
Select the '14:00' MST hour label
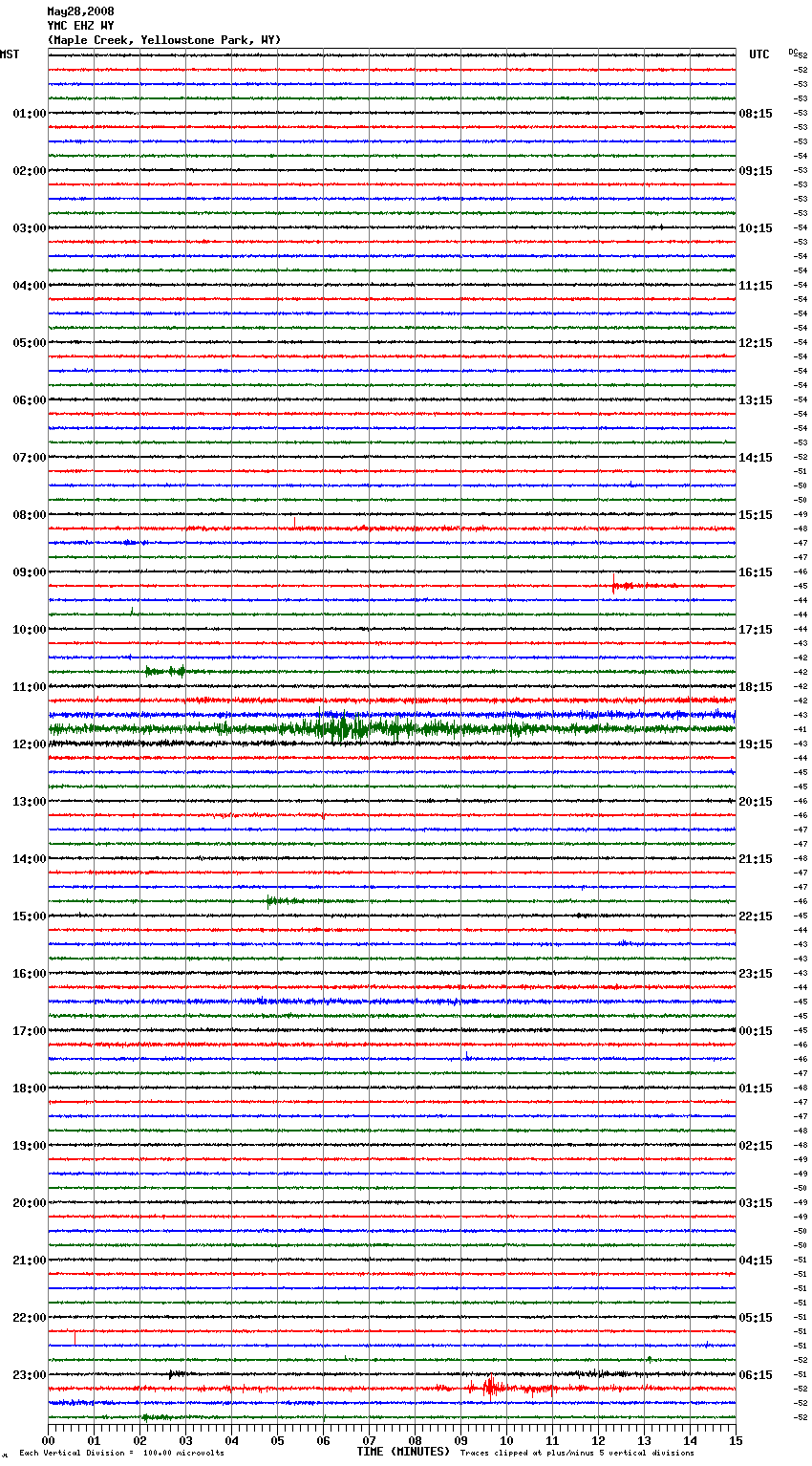(x=30, y=859)
